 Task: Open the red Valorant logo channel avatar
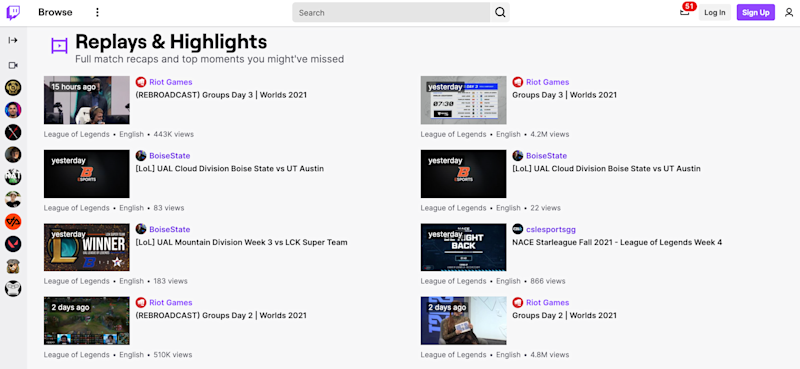click(13, 244)
